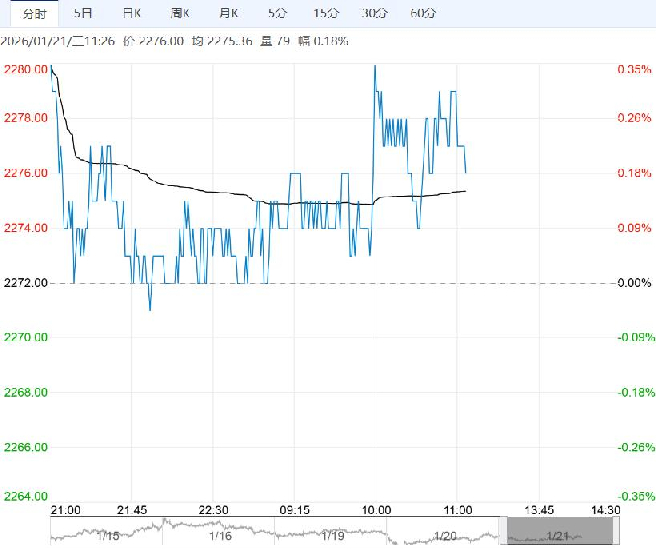The image size is (656, 549).
Task: Click the 2280.00 price axis label
Action: tap(25, 69)
